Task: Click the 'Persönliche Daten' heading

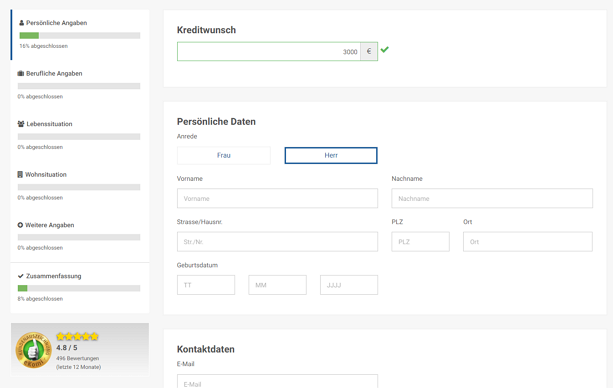Action: [216, 122]
